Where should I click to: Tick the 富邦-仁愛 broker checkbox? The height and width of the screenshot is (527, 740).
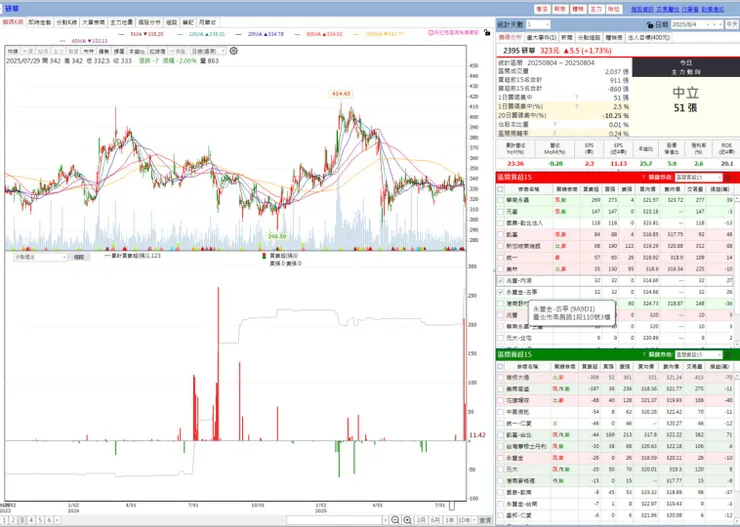click(500, 515)
